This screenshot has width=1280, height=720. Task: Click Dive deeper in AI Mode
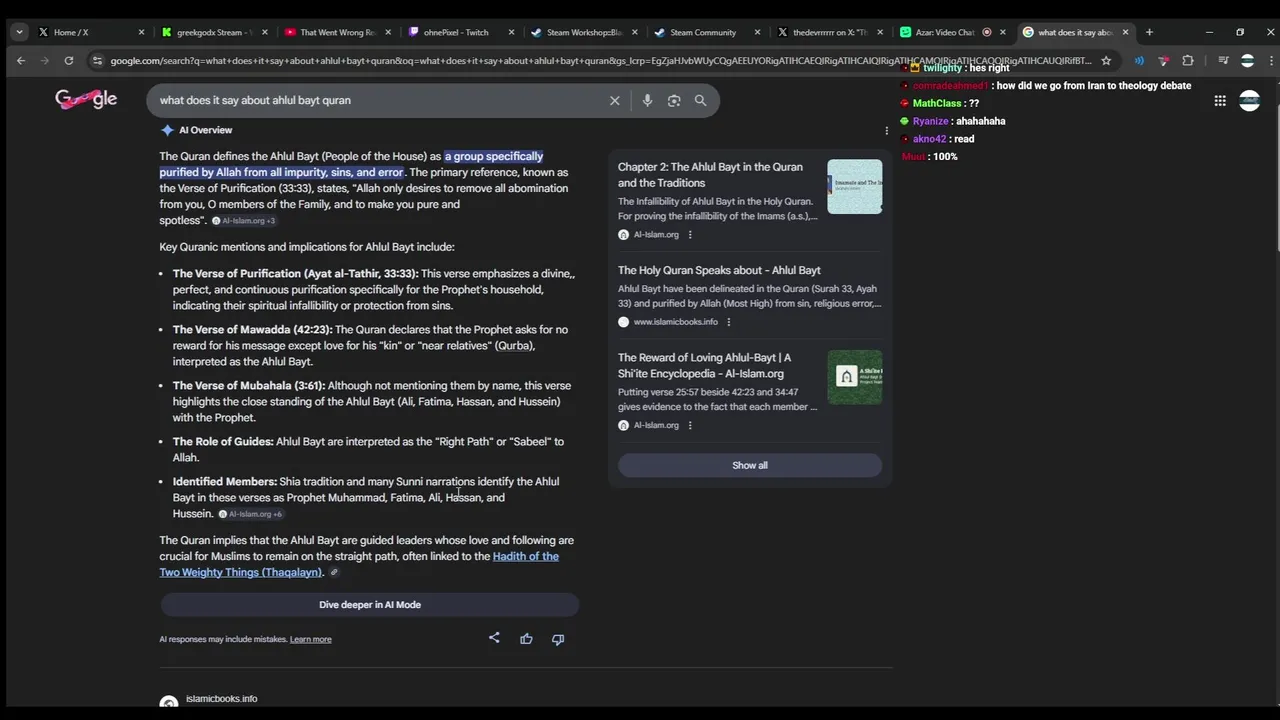[x=370, y=604]
